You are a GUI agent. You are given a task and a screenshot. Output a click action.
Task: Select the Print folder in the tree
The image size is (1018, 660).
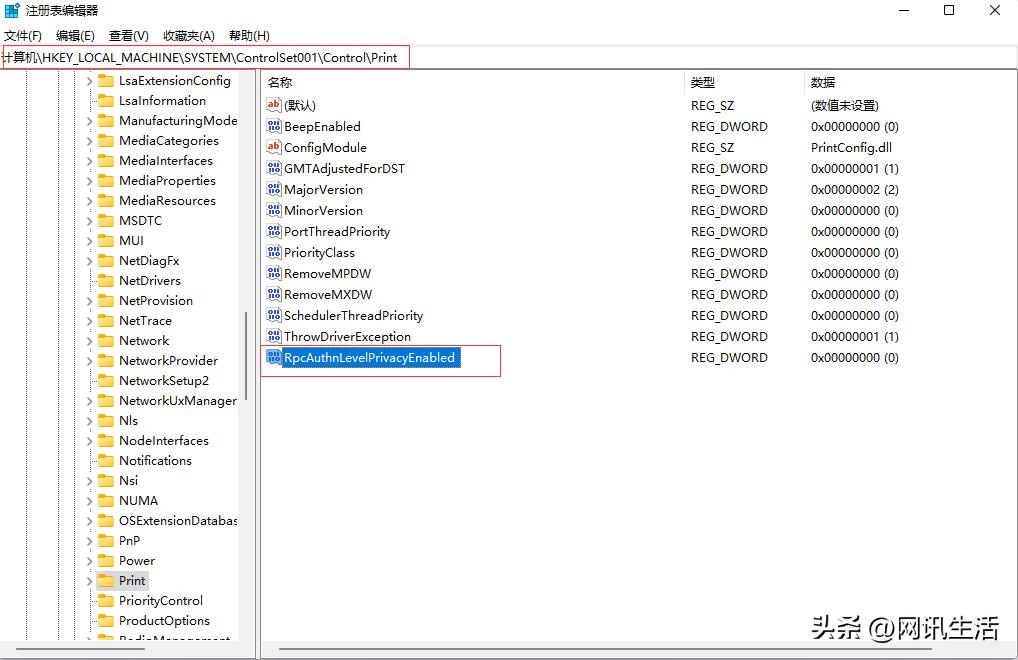(x=130, y=580)
